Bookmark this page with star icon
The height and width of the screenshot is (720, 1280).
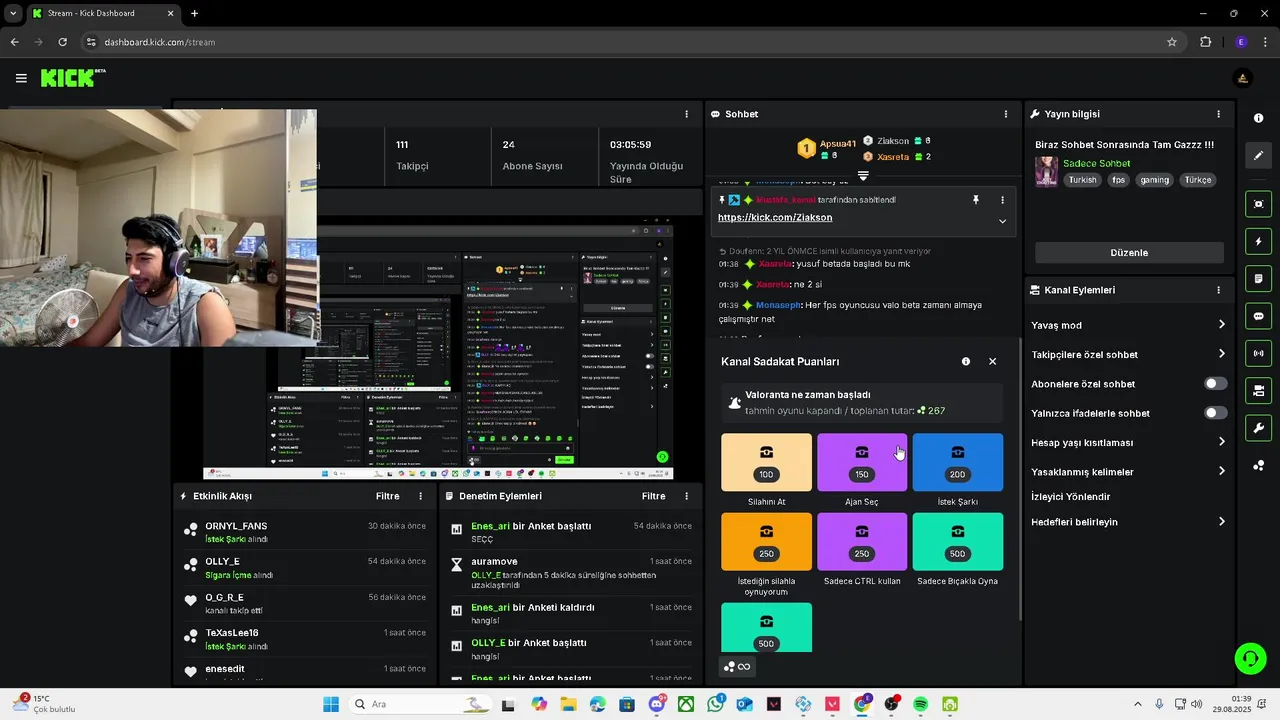coord(1172,42)
